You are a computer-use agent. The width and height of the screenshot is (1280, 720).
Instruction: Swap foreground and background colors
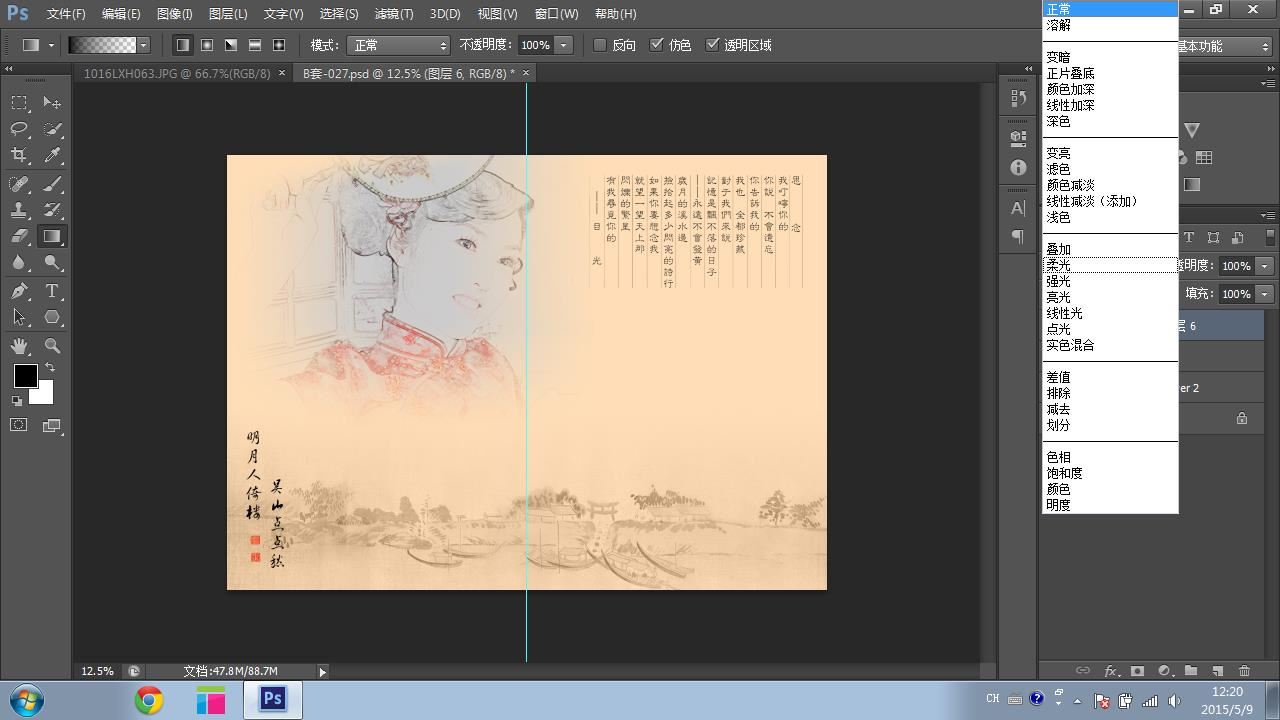[x=50, y=368]
